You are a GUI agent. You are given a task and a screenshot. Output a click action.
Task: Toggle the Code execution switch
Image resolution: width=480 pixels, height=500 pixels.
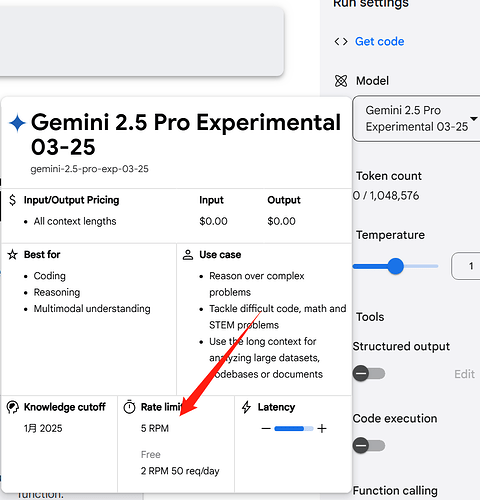pos(369,446)
